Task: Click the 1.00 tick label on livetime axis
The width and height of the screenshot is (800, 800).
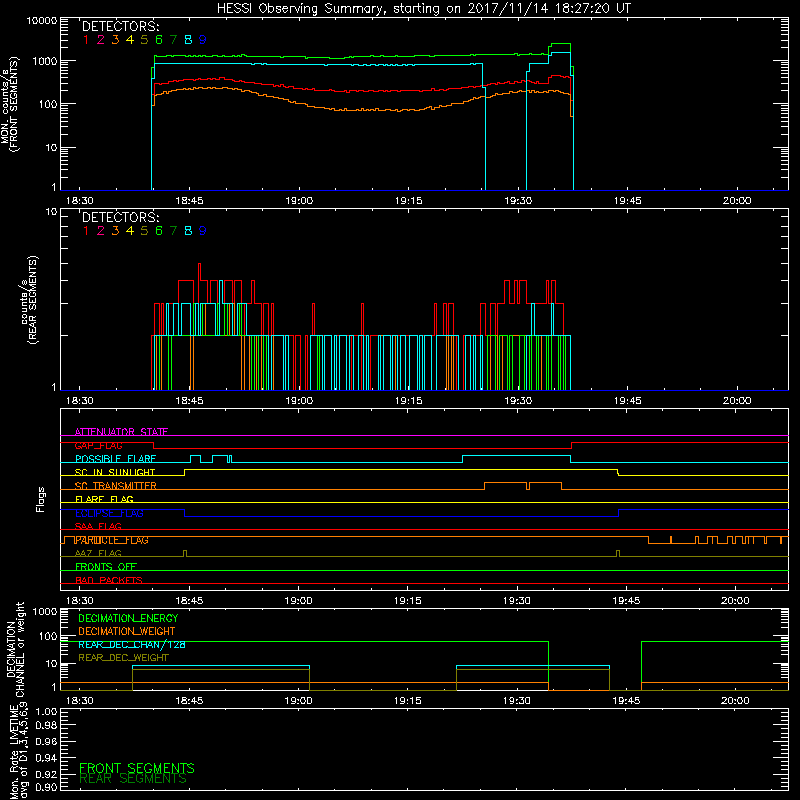Action: [46, 712]
